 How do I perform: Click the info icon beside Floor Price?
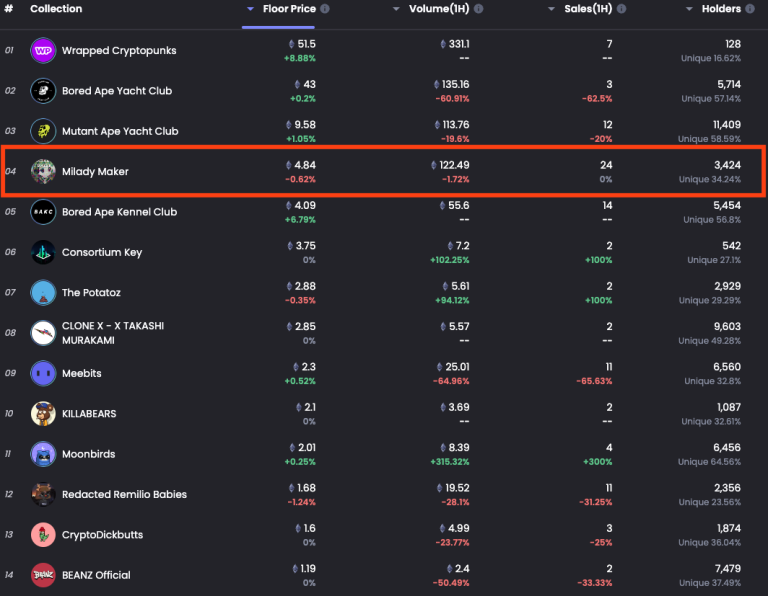[325, 9]
